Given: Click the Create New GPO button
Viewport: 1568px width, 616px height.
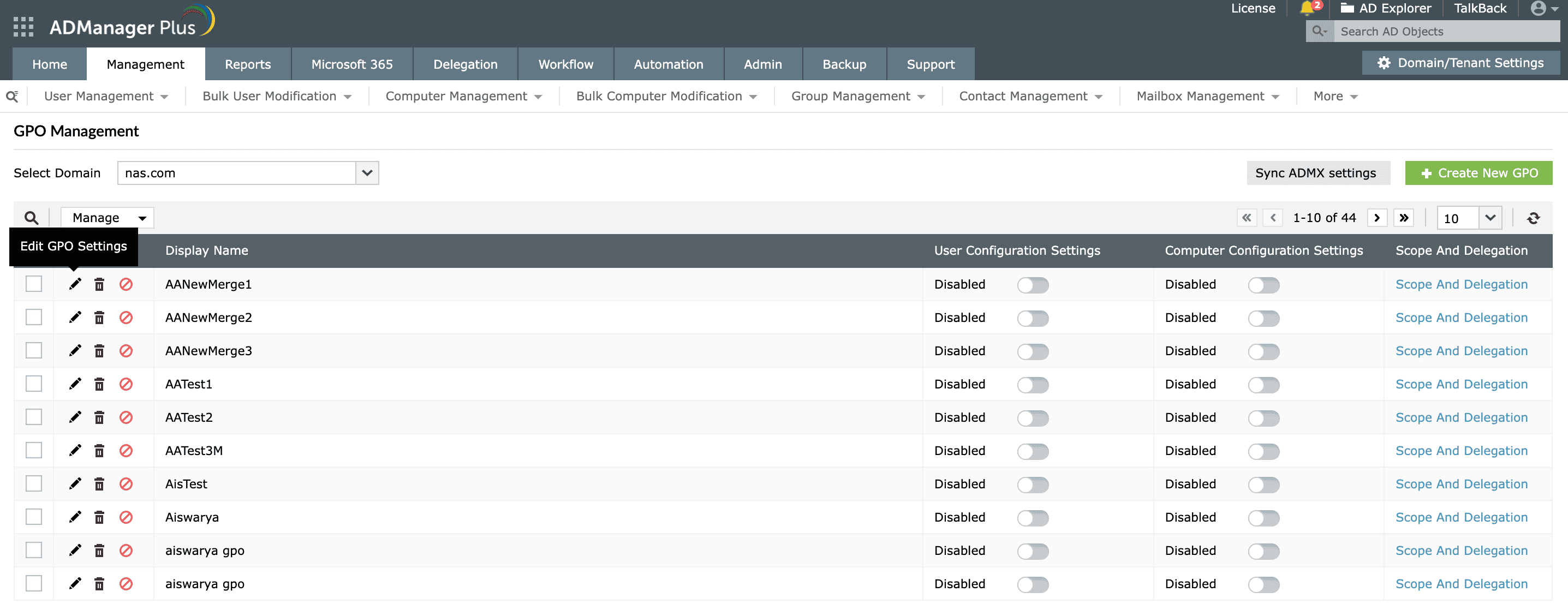Looking at the screenshot, I should point(1478,173).
